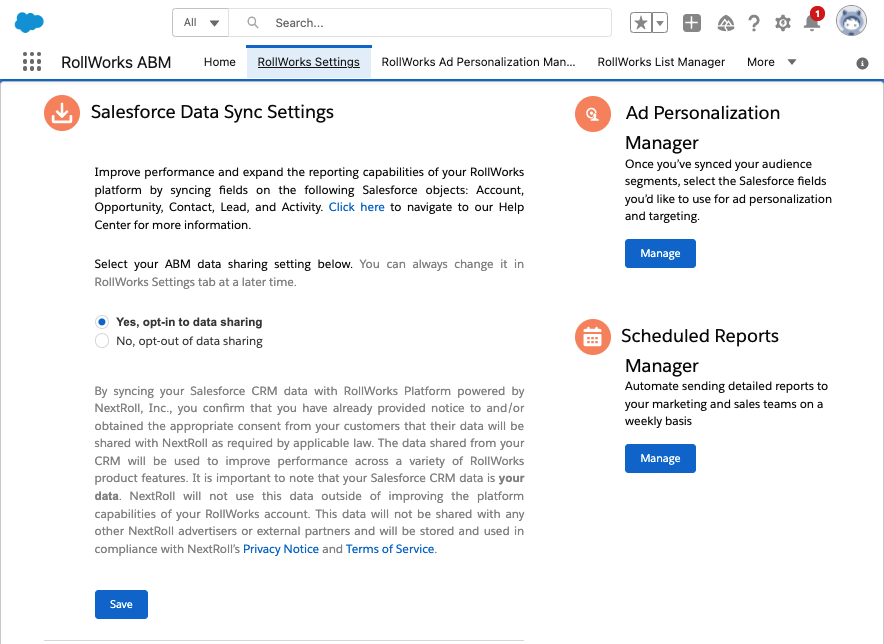Click the Salesforce cloud logo

coord(30,22)
